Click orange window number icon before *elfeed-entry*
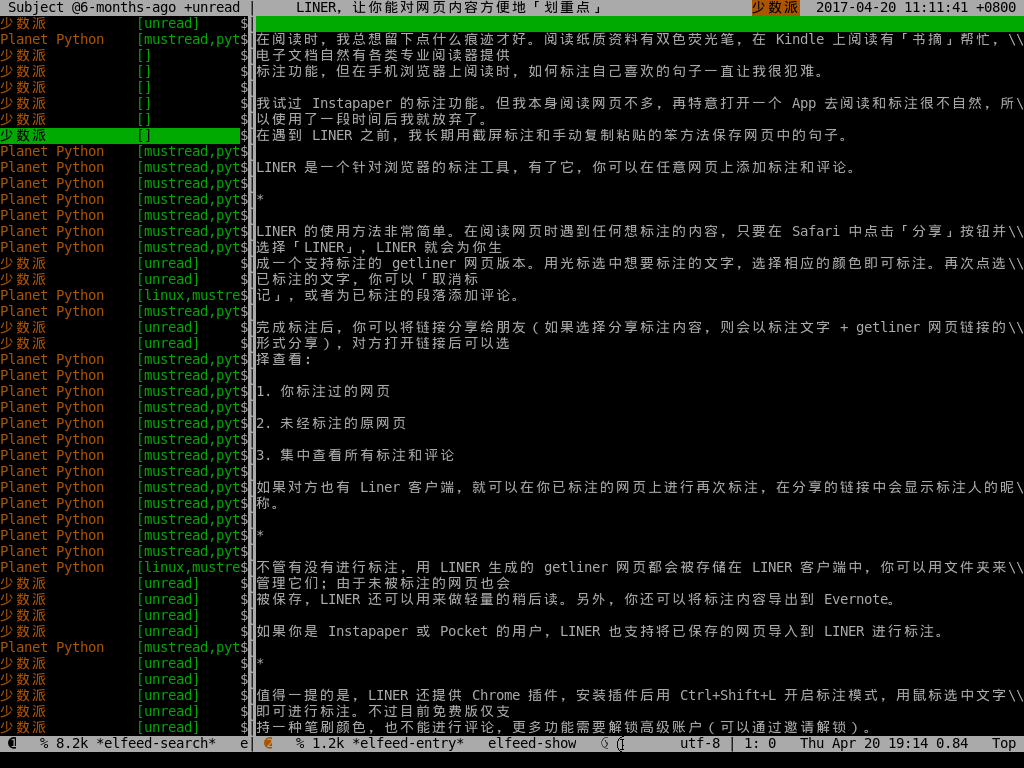This screenshot has height=768, width=1024. click(x=268, y=743)
